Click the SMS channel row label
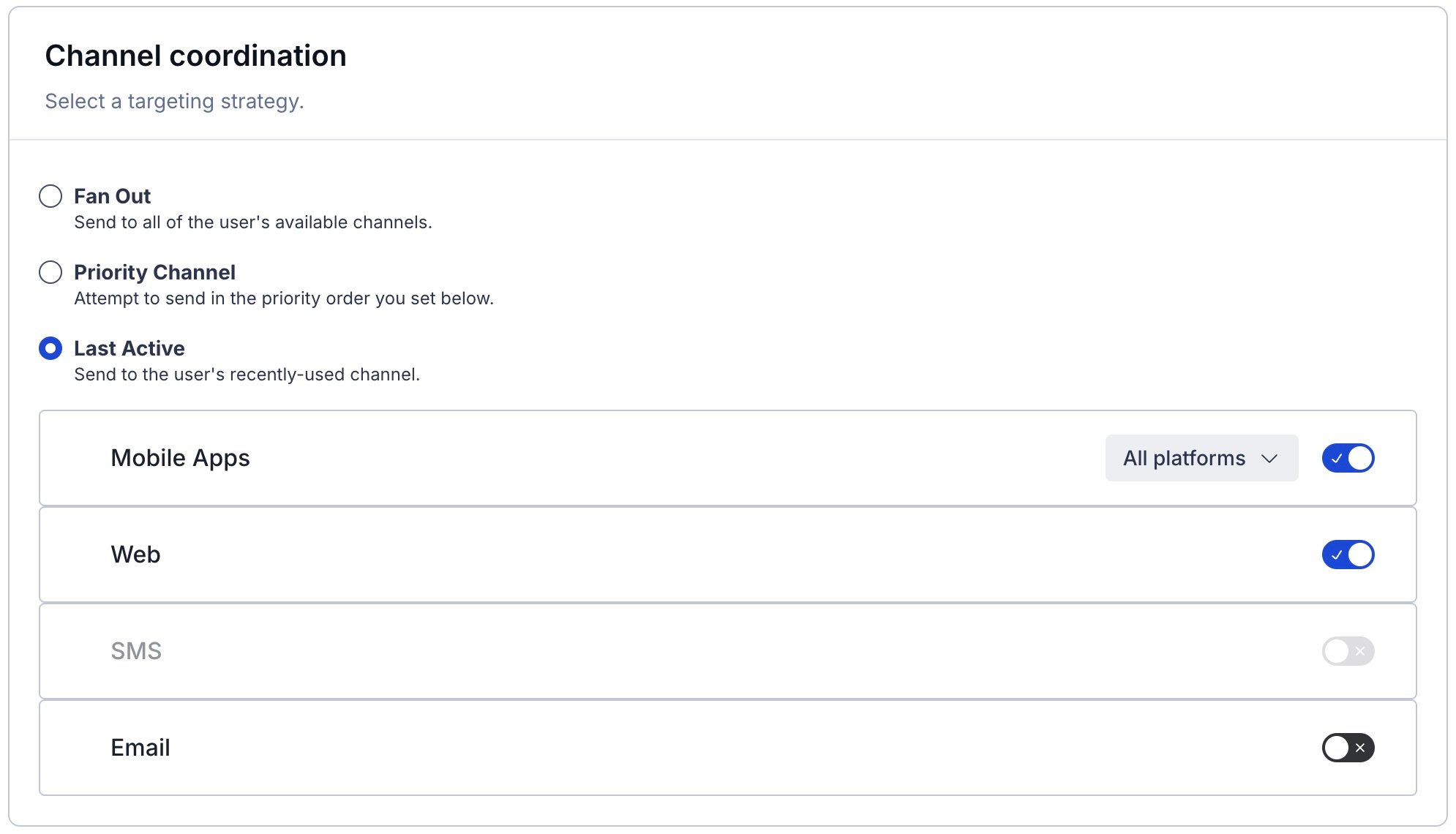The height and width of the screenshot is (834, 1456). coord(136,651)
